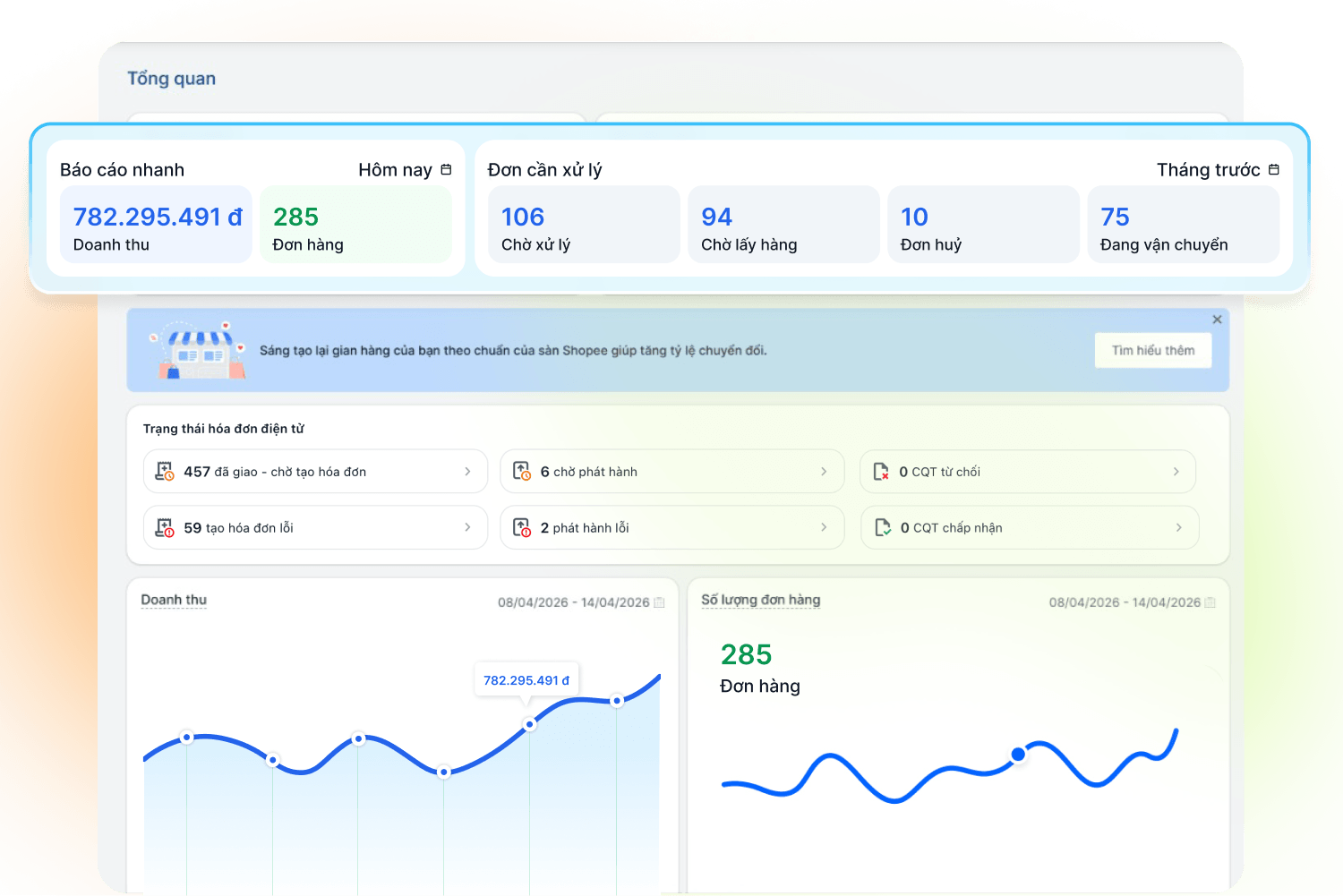Click the Tìm hiểu thêm button
This screenshot has width=1343, height=896.
[x=1153, y=351]
